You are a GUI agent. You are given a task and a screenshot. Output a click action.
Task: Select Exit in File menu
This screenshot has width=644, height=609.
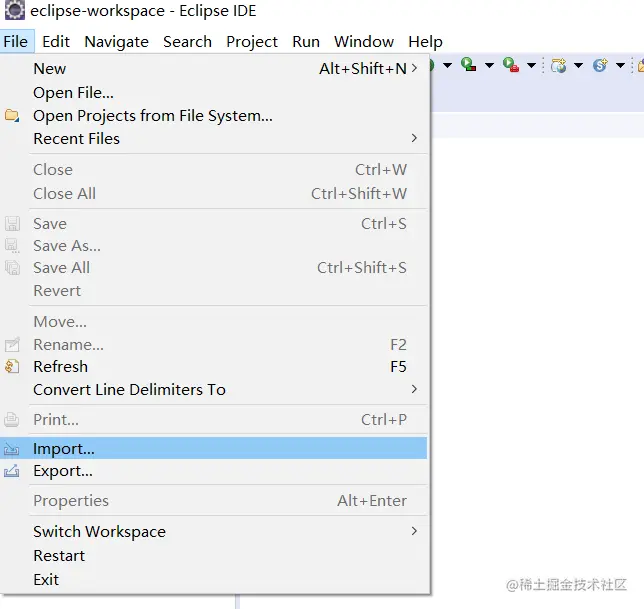pos(214,579)
